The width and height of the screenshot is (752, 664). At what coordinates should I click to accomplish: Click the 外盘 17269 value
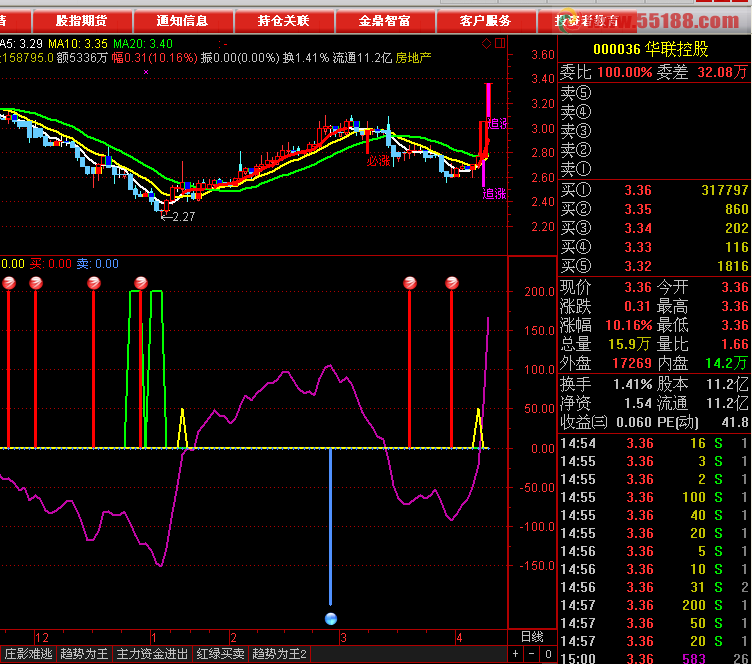coord(632,363)
